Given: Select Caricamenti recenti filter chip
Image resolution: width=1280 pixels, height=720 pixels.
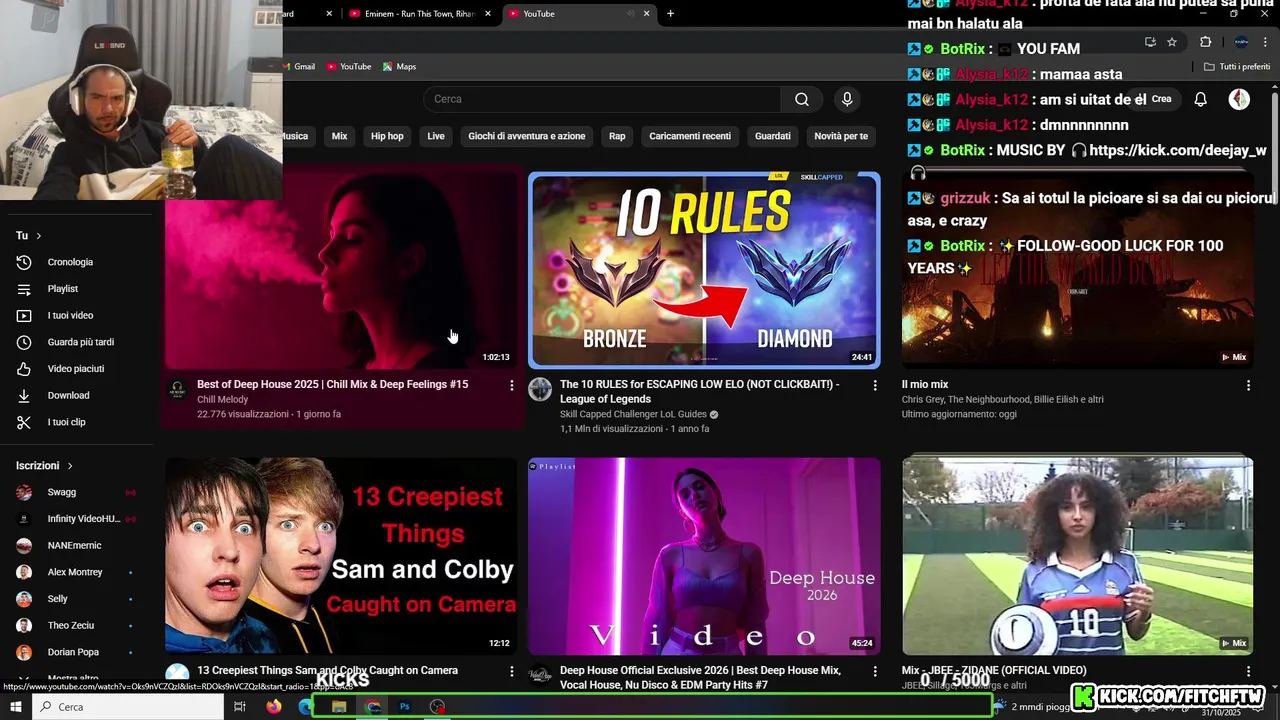Looking at the screenshot, I should [690, 136].
